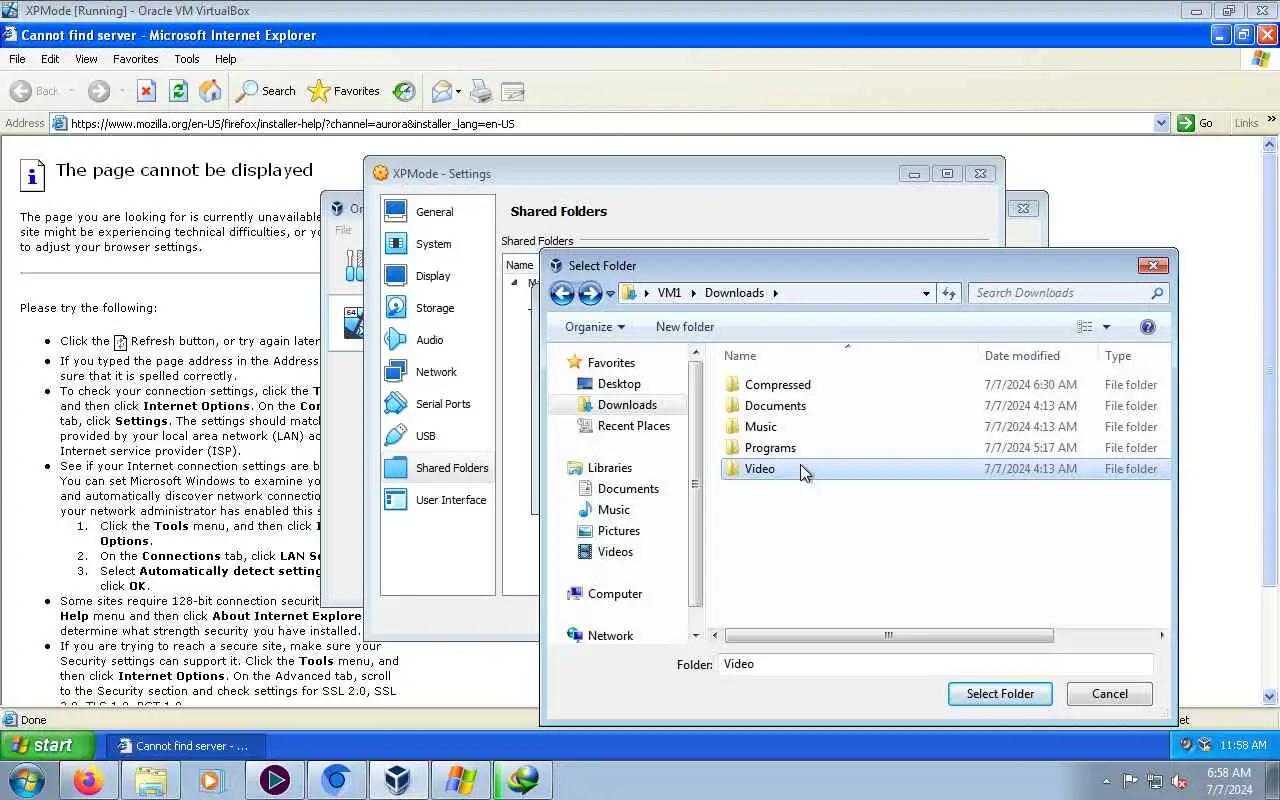Select Computer in navigation pane
This screenshot has height=800, width=1280.
pyautogui.click(x=615, y=594)
